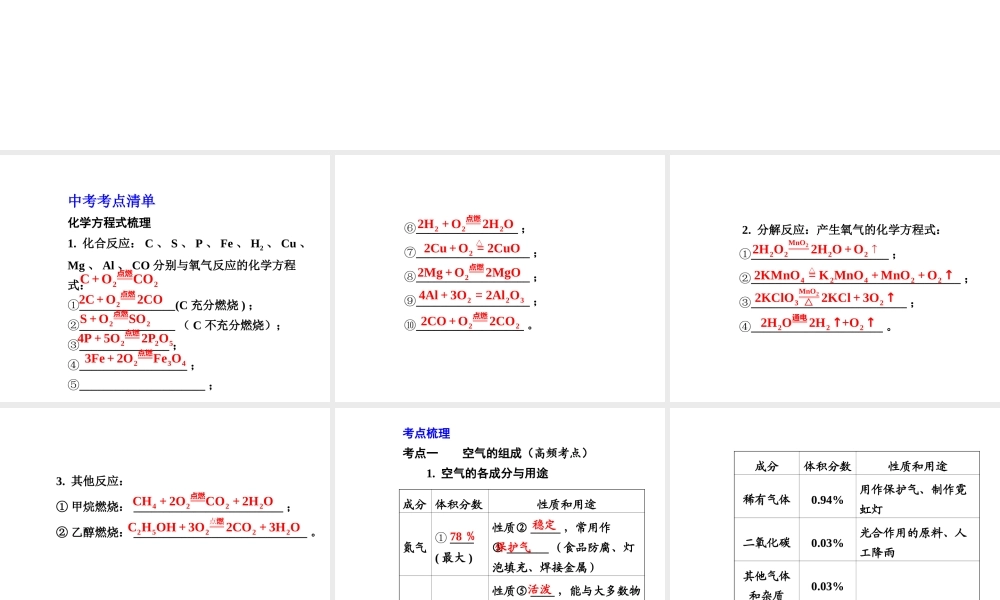The height and width of the screenshot is (600, 1000).
Task: Click the red answer 活泼
Action: pyautogui.click(x=540, y=589)
